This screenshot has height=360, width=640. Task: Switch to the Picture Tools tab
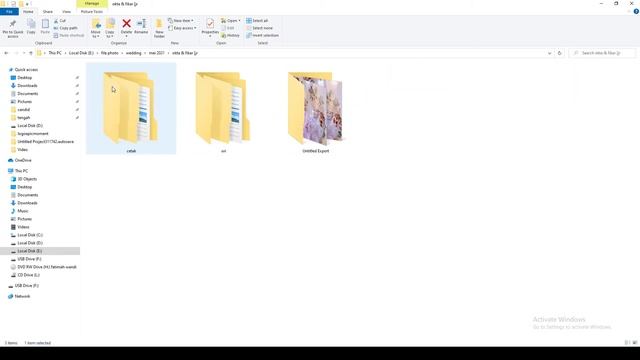coord(91,12)
